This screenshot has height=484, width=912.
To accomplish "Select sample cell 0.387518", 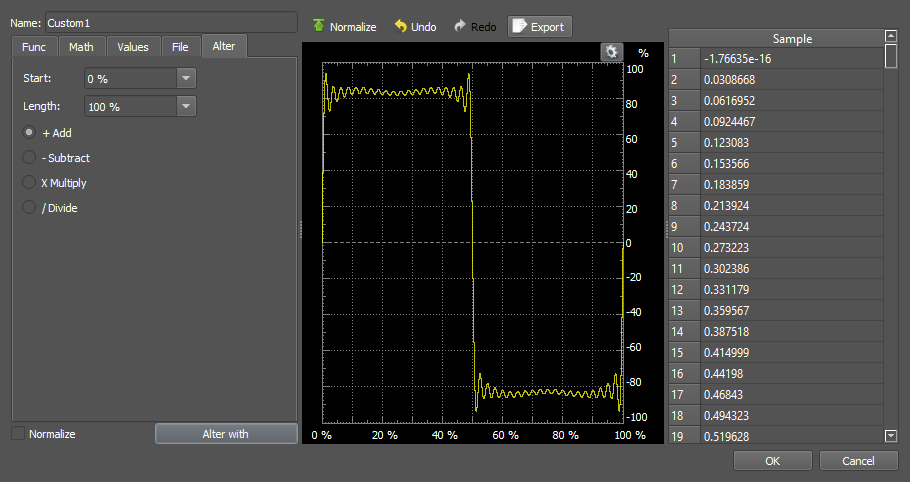I will point(792,332).
